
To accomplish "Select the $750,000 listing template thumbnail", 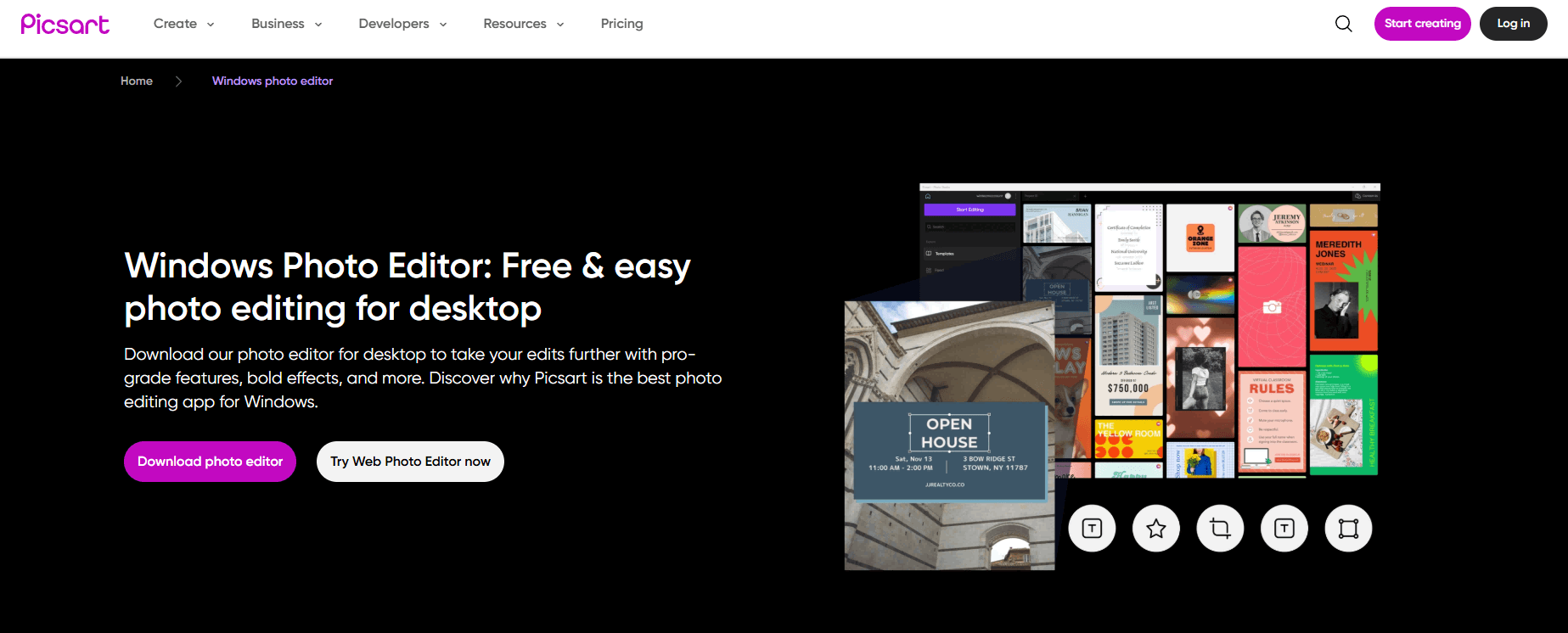I will tap(1128, 354).
